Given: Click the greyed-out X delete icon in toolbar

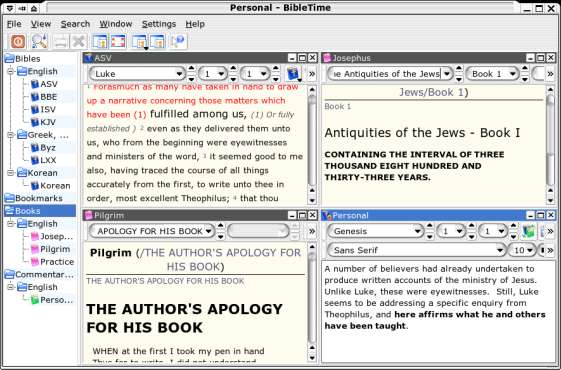Looking at the screenshot, I should coord(79,42).
